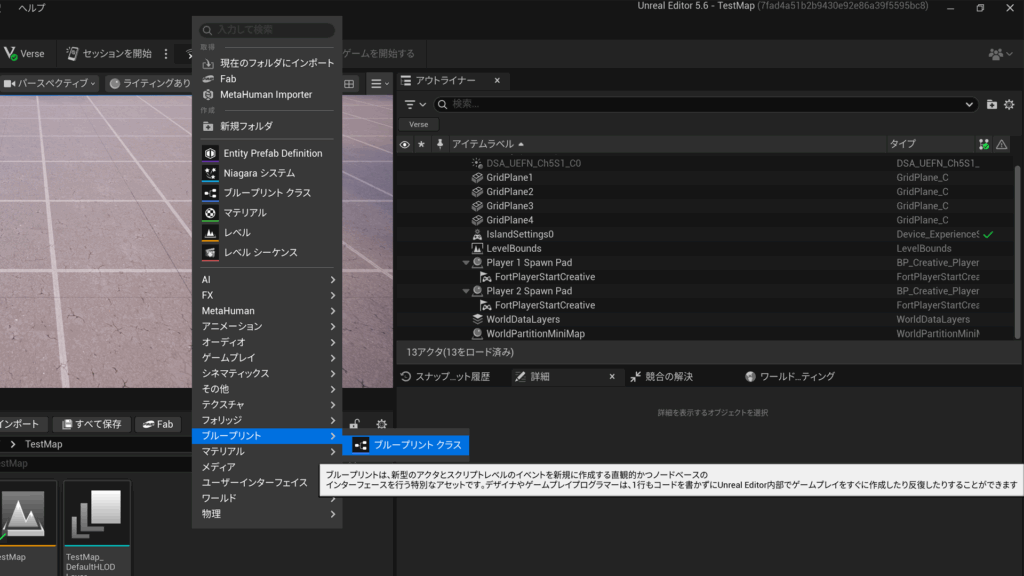
Task: Sort by アイテムラベル column header
Action: [x=487, y=144]
